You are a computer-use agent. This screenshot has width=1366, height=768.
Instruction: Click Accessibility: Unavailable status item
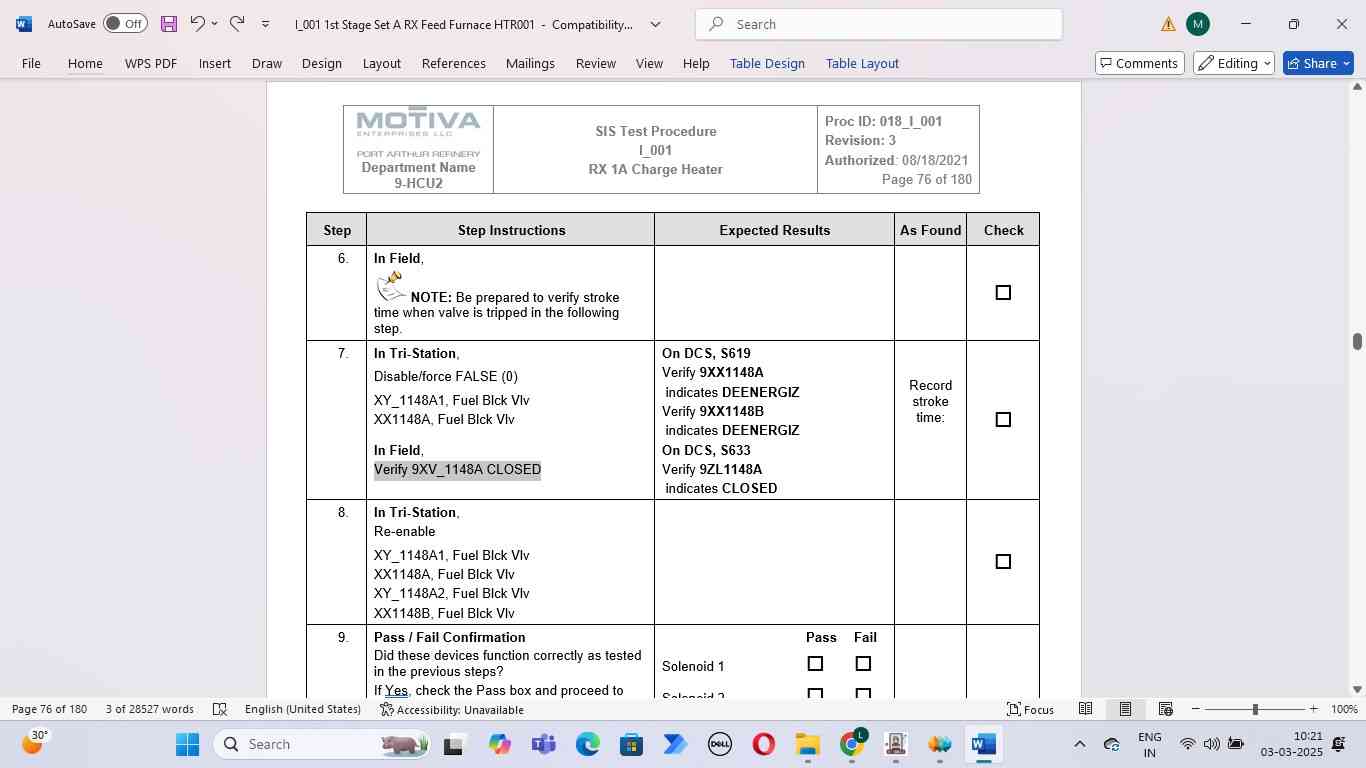pos(452,709)
